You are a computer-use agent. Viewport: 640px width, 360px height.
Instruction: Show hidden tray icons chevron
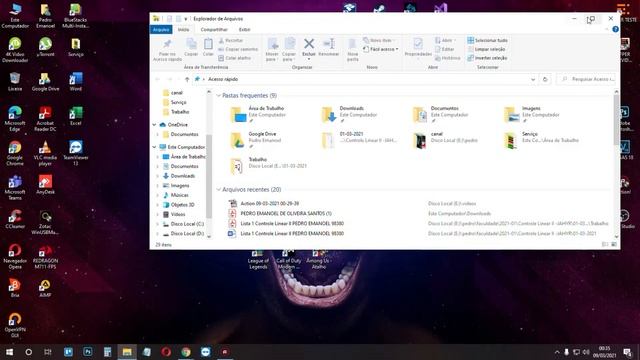(557, 352)
